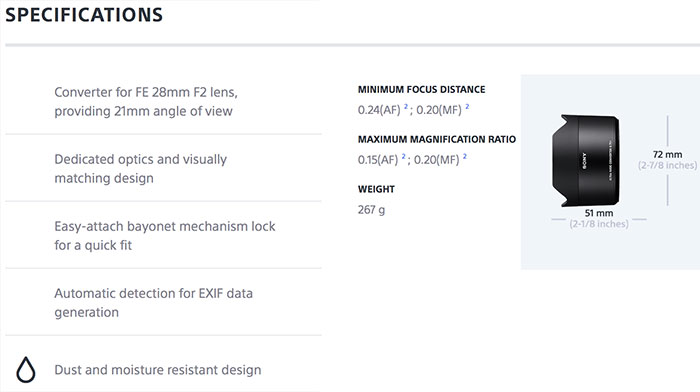Click the 267 g weight value
This screenshot has width=700, height=392.
[x=371, y=209]
